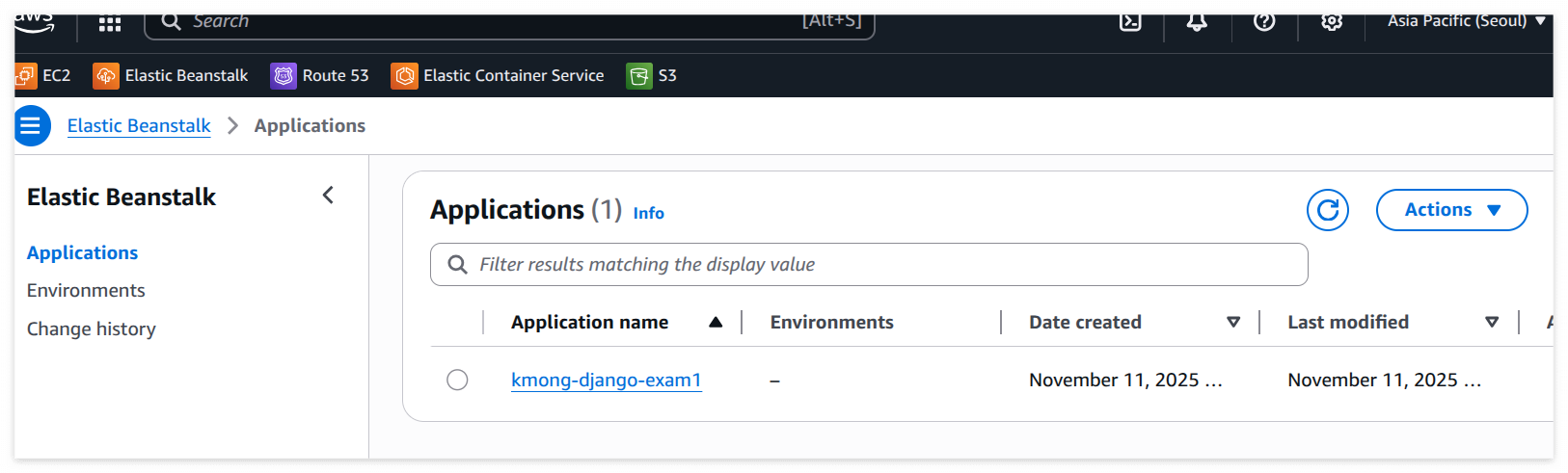
Task: Go to Applications in sidebar
Action: tap(82, 252)
